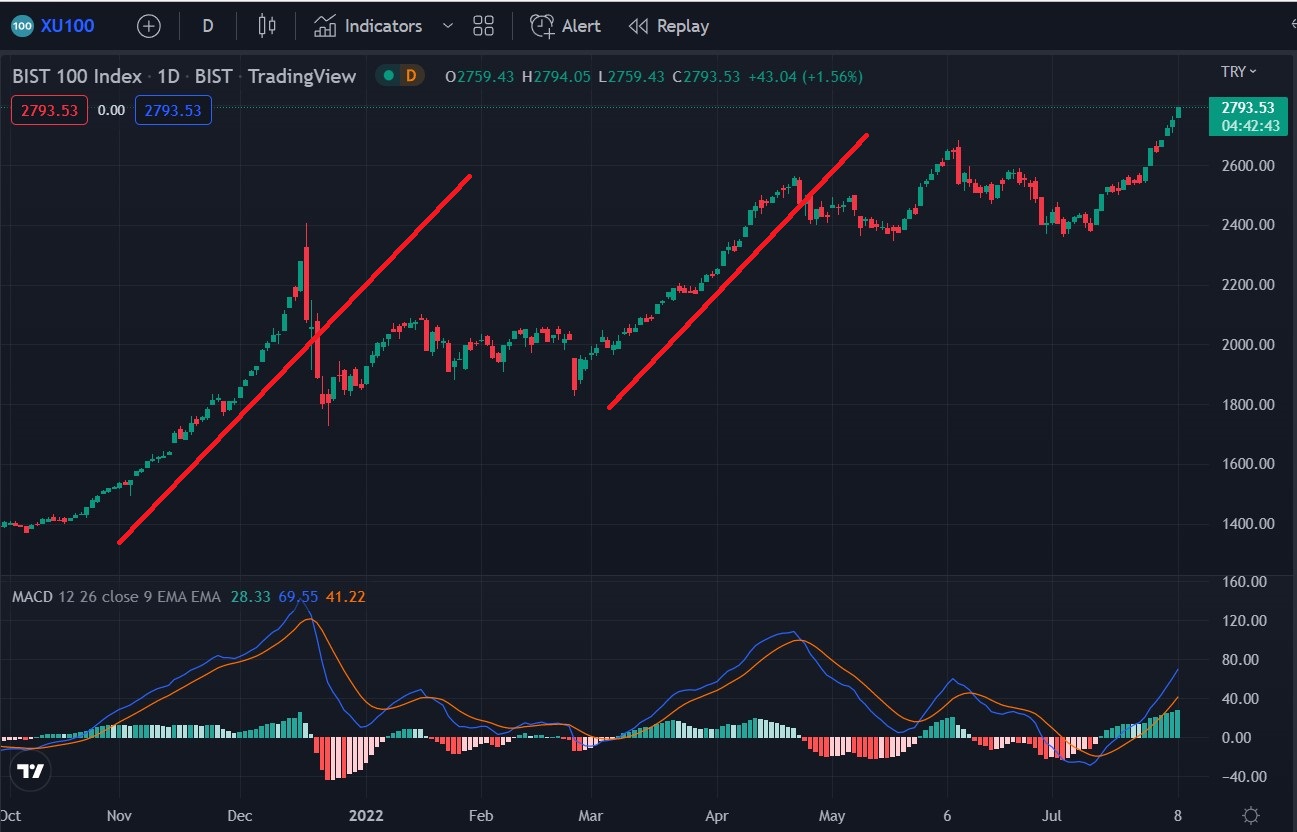Viewport: 1297px width, 832px height.
Task: Open the TRY currency dropdown
Action: (1239, 71)
